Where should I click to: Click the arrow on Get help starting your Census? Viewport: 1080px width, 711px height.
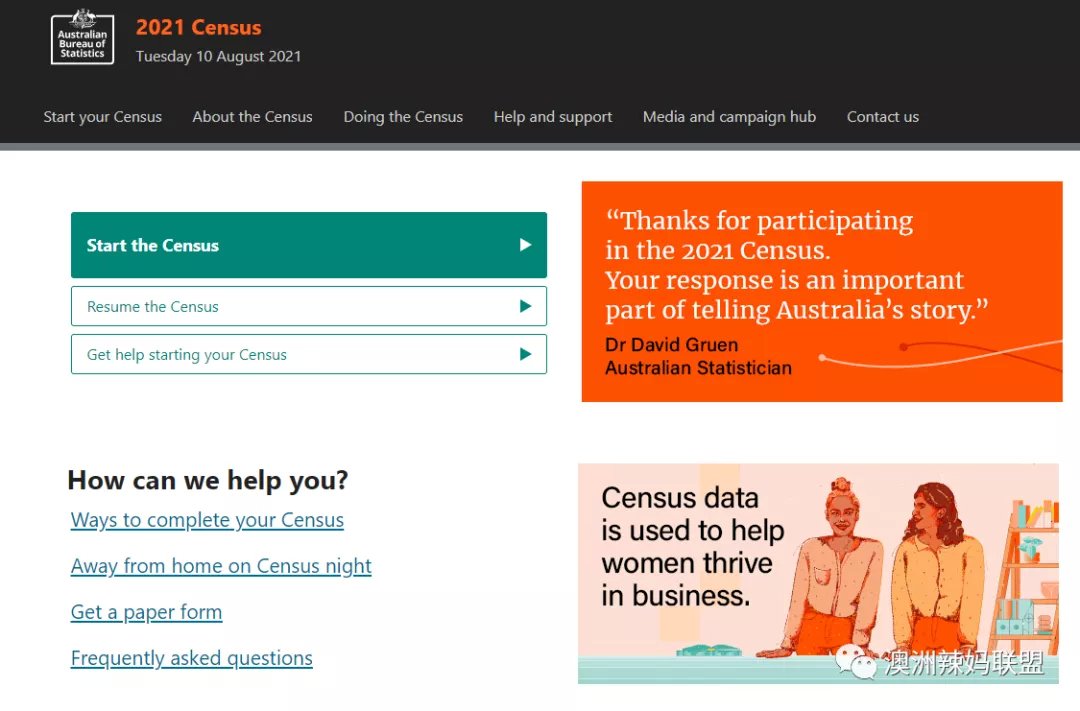(x=525, y=354)
